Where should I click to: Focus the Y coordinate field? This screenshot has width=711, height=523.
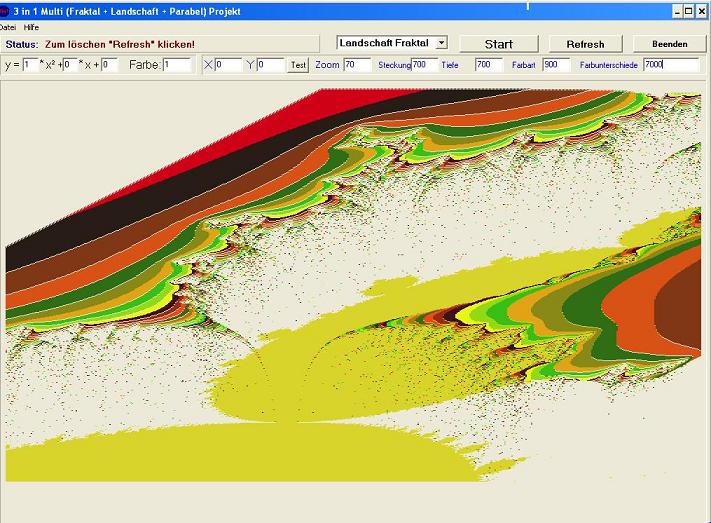pyautogui.click(x=270, y=65)
